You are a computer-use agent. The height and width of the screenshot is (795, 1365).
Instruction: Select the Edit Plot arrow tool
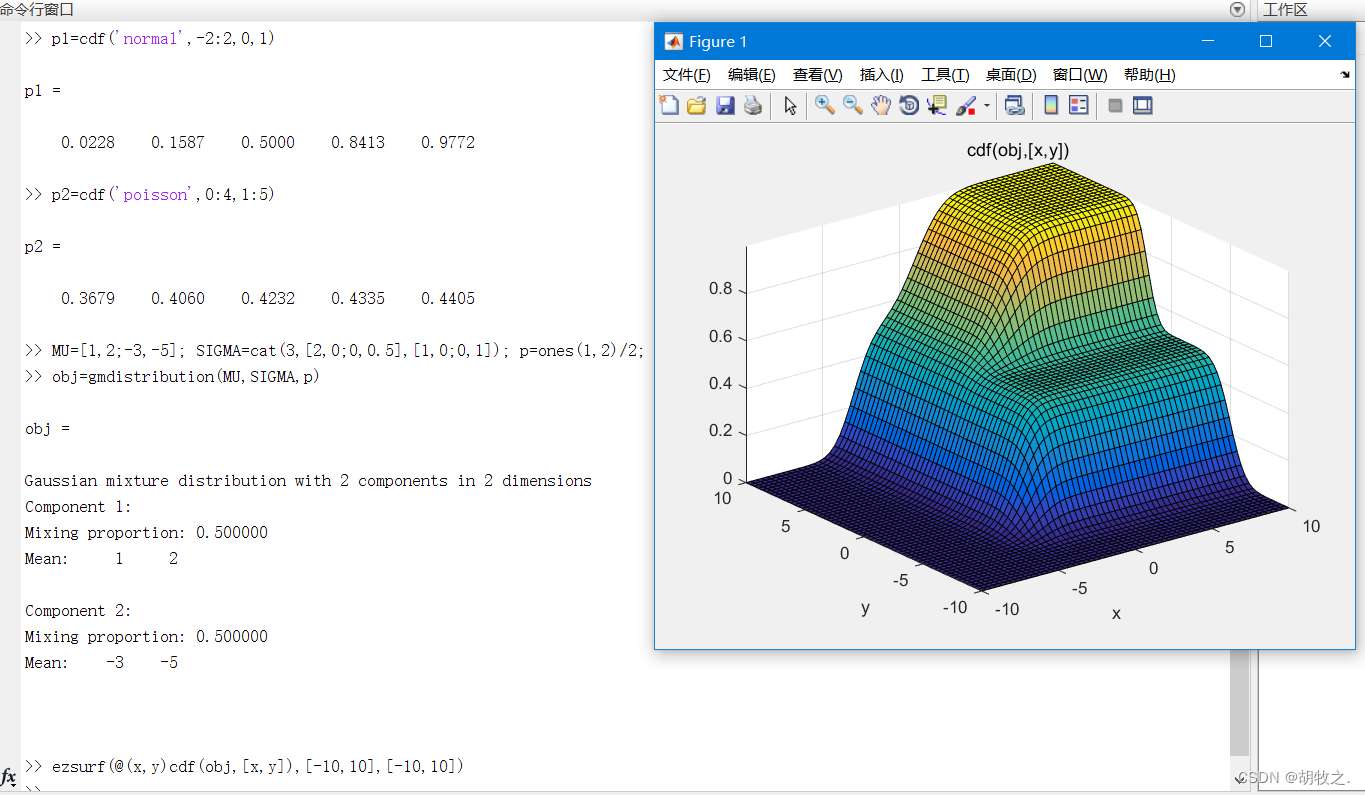[790, 105]
